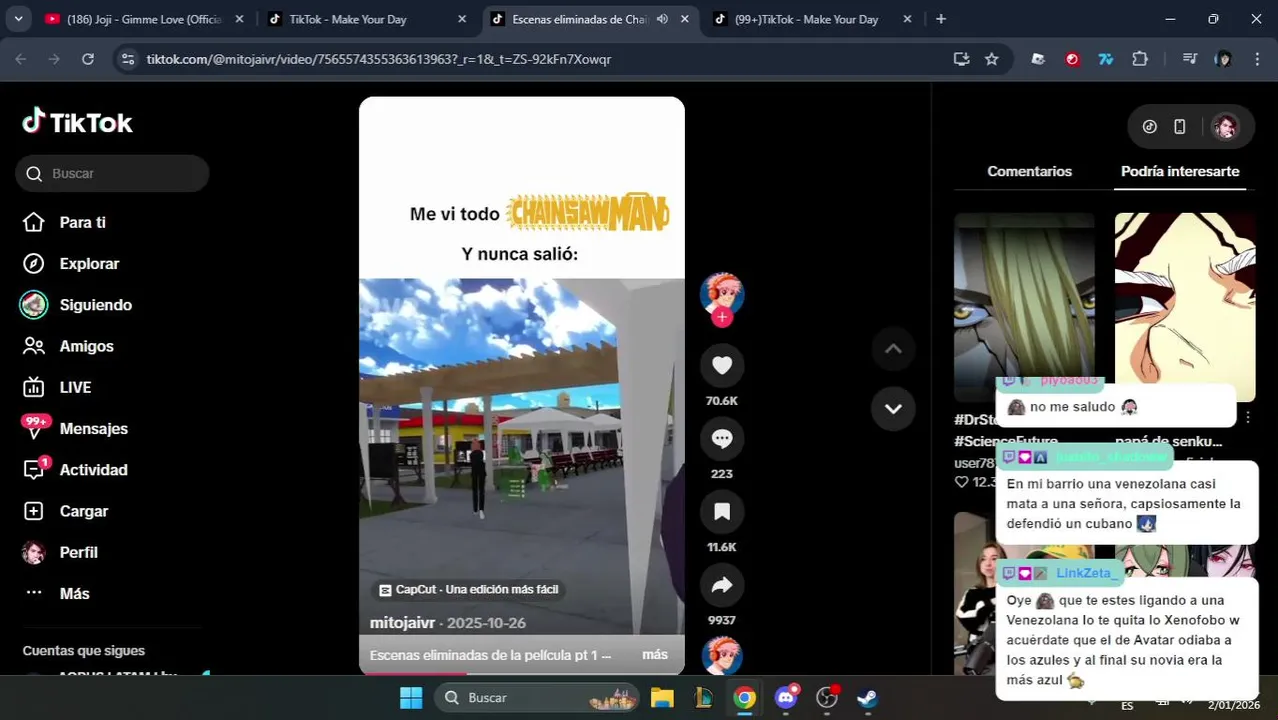Like the video with the heart icon
The width and height of the screenshot is (1278, 720).
coord(722,366)
